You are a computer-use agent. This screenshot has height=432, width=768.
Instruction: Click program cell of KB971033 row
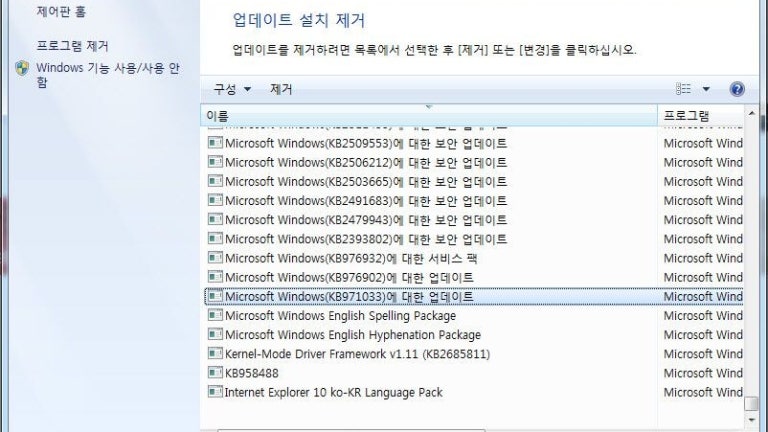(703, 296)
